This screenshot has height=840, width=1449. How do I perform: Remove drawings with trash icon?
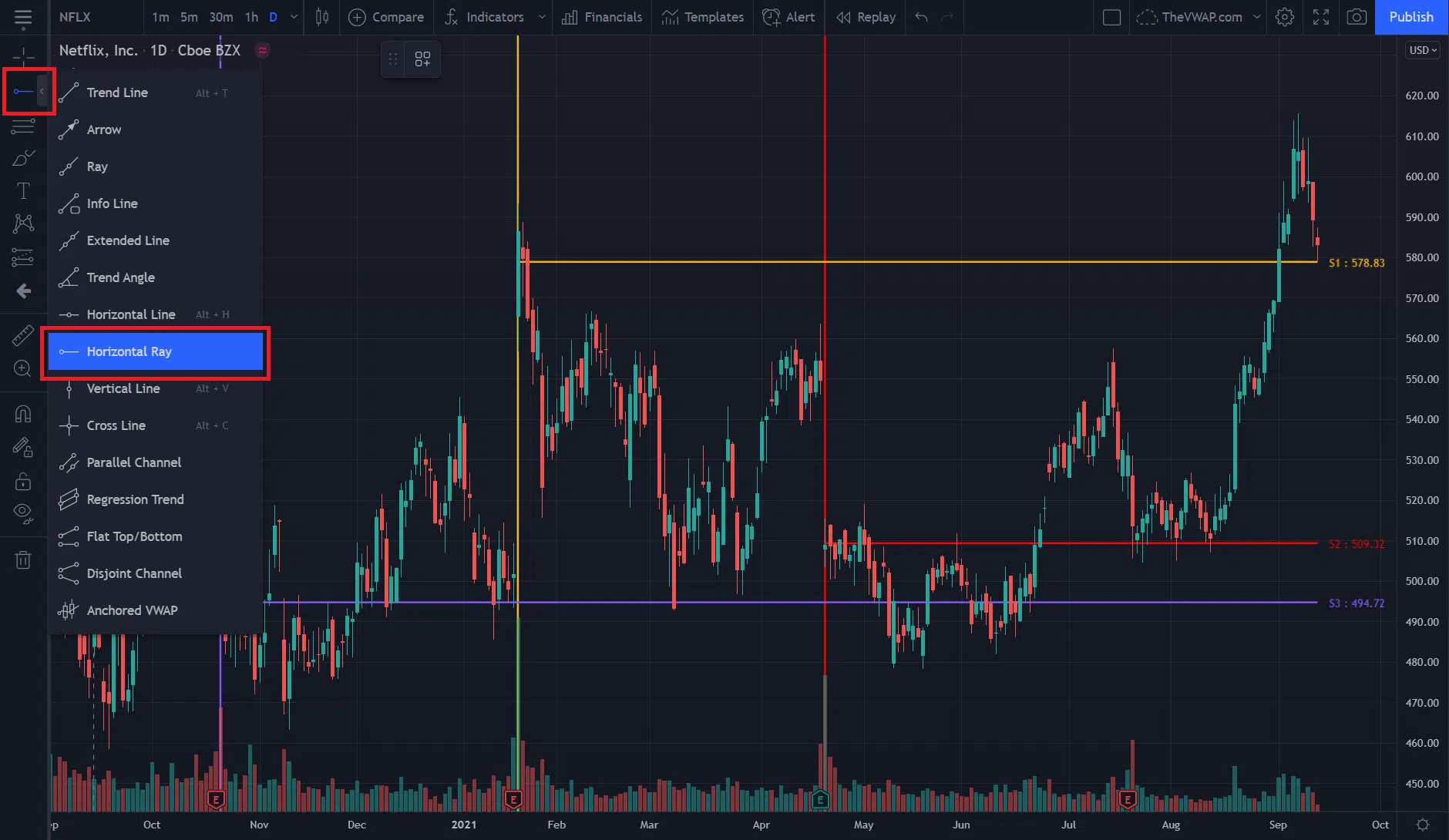click(23, 559)
